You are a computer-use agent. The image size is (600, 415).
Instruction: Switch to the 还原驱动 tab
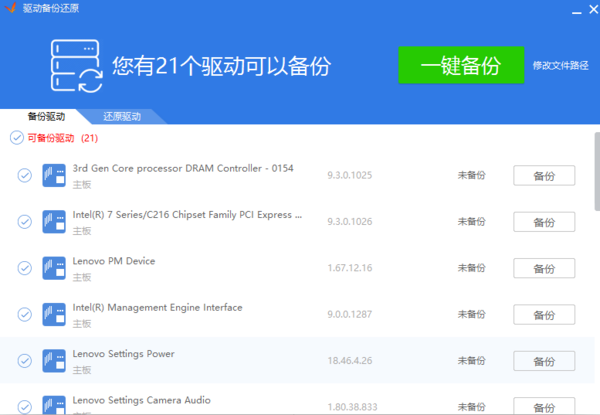[122, 117]
